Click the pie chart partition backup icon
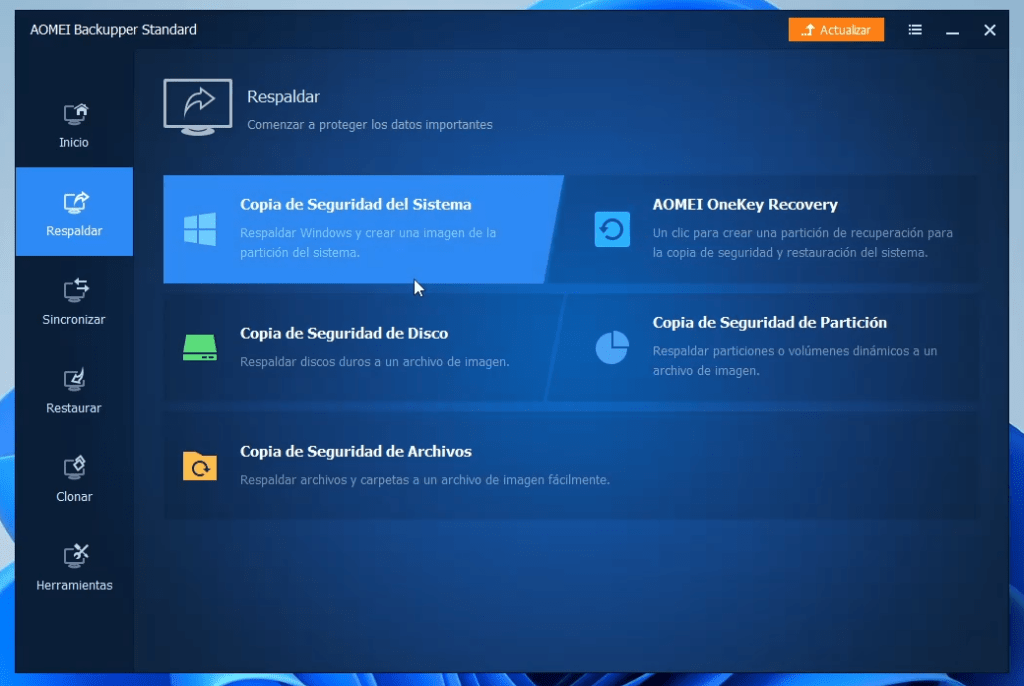 click(612, 347)
